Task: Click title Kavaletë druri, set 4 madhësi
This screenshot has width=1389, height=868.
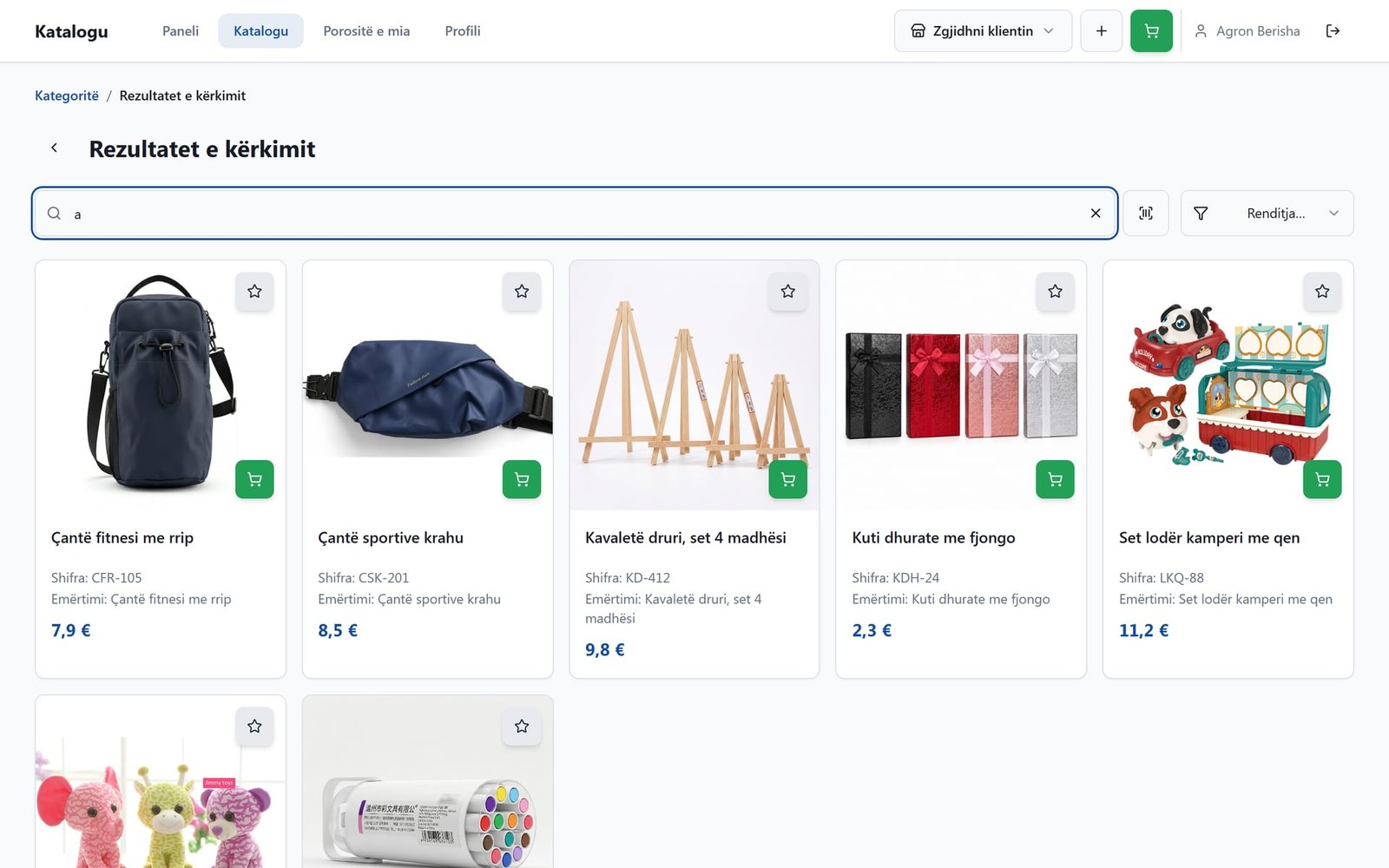Action: pos(686,538)
